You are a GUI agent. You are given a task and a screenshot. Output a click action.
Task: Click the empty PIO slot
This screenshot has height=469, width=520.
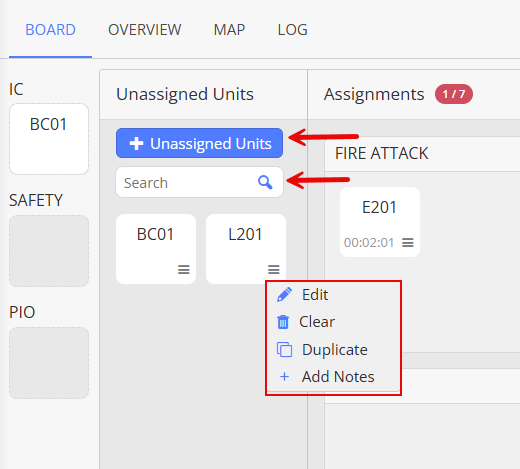click(49, 363)
